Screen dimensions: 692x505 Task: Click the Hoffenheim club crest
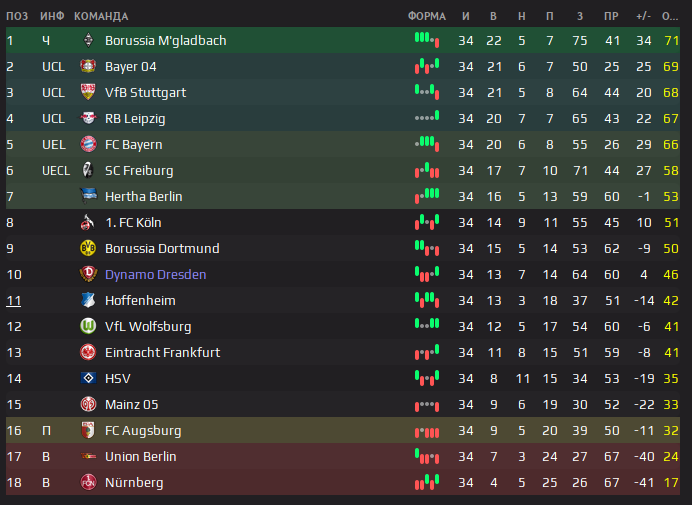tap(88, 300)
